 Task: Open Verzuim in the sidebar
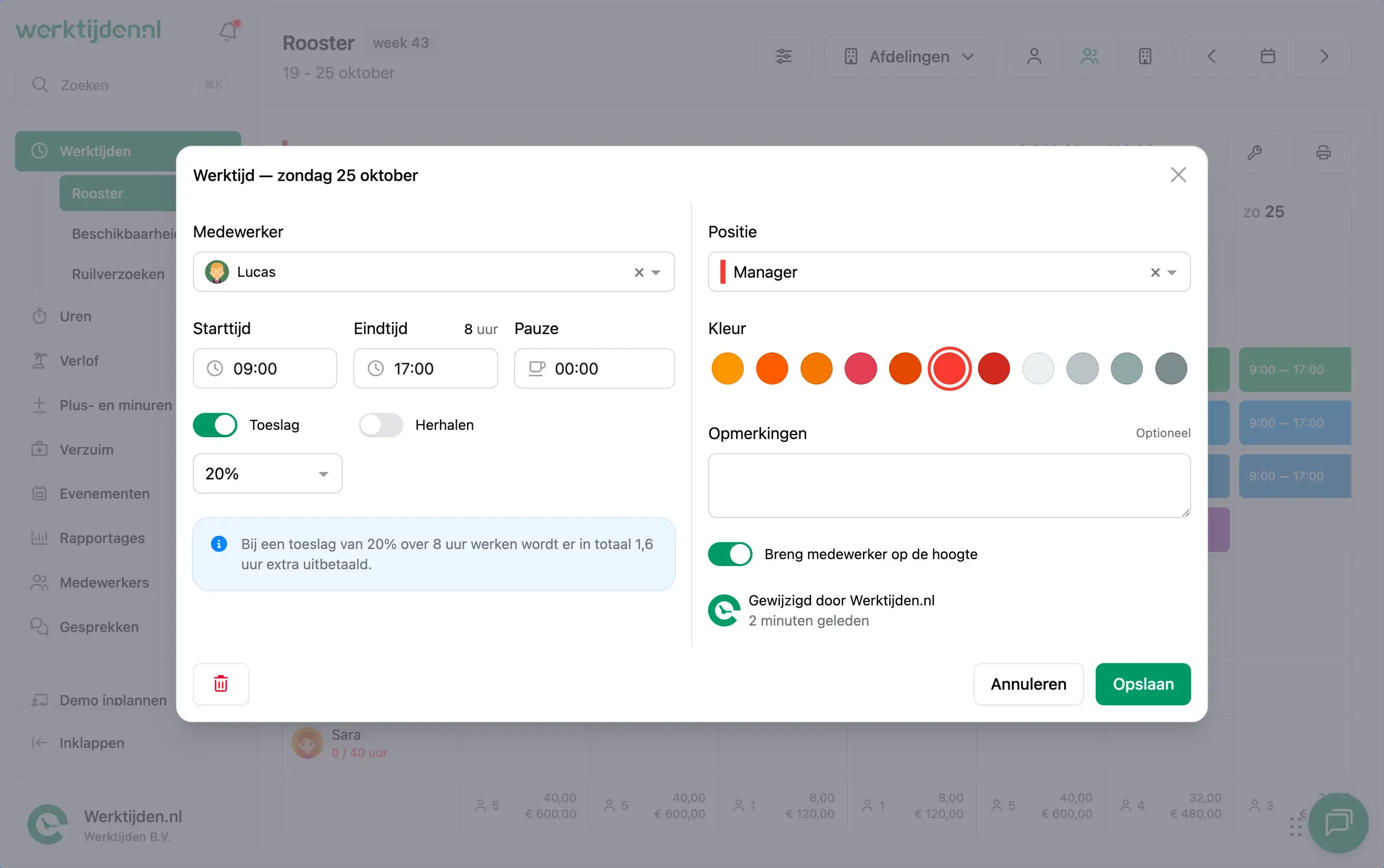pyautogui.click(x=86, y=450)
